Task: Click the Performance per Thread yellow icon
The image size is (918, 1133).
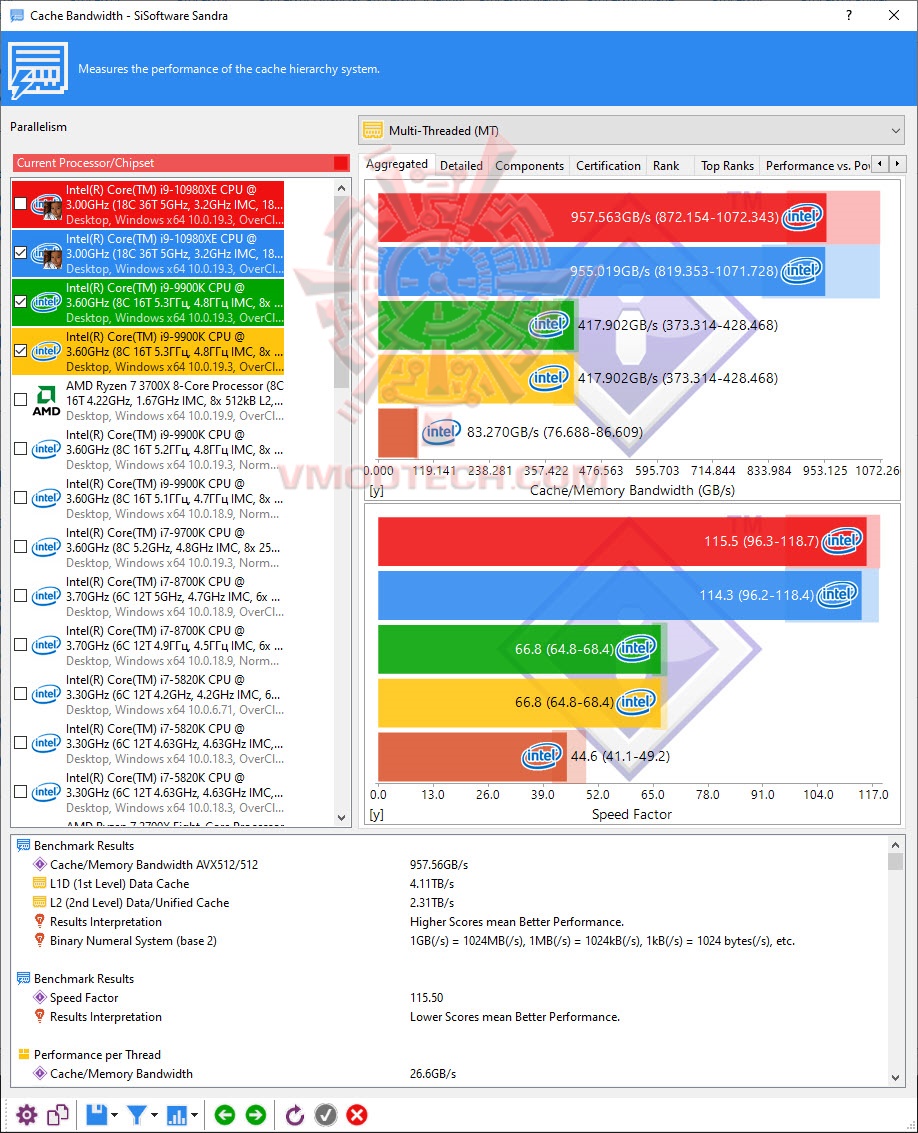Action: pyautogui.click(x=23, y=1054)
